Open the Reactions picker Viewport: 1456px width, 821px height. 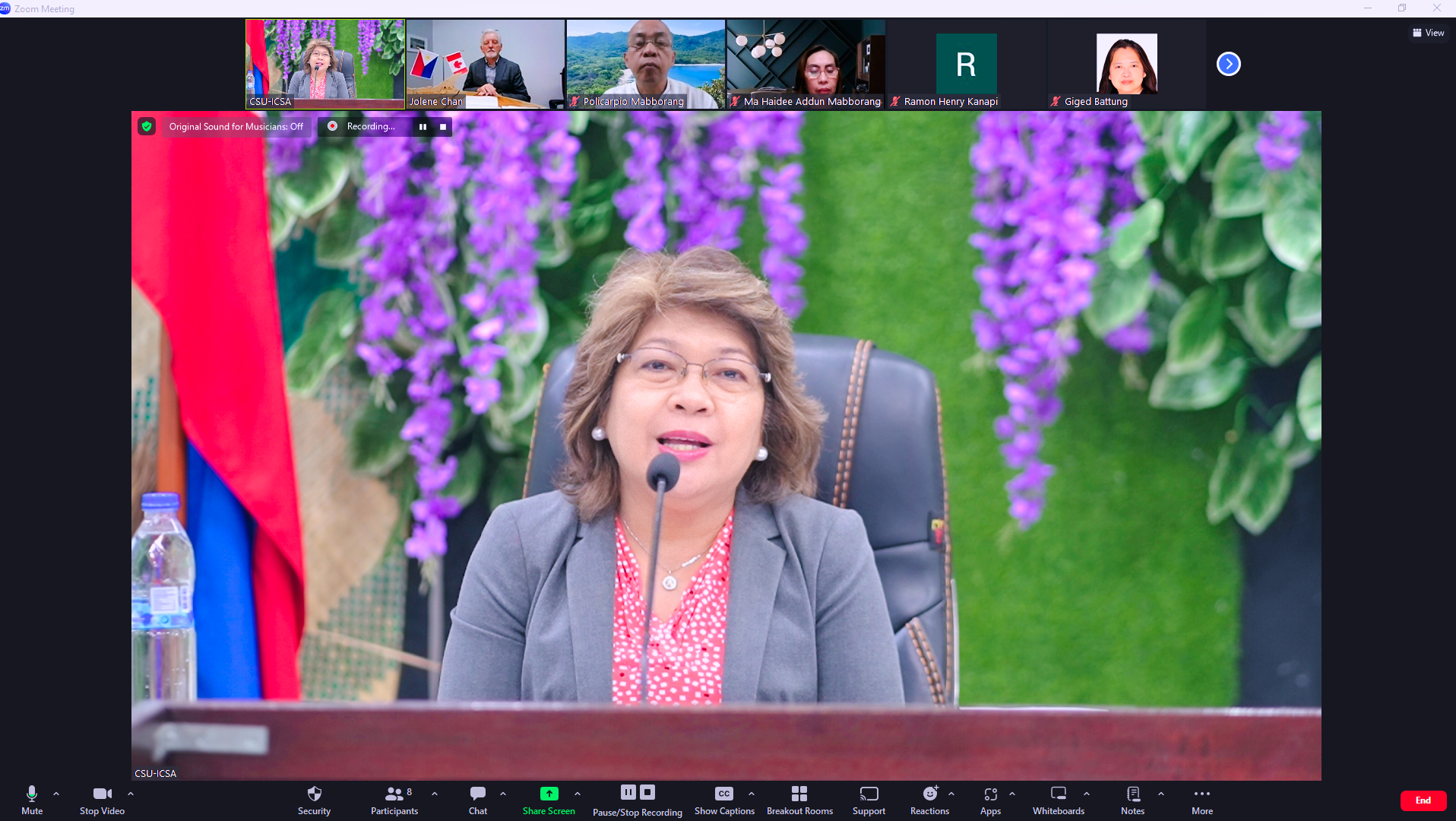[929, 800]
